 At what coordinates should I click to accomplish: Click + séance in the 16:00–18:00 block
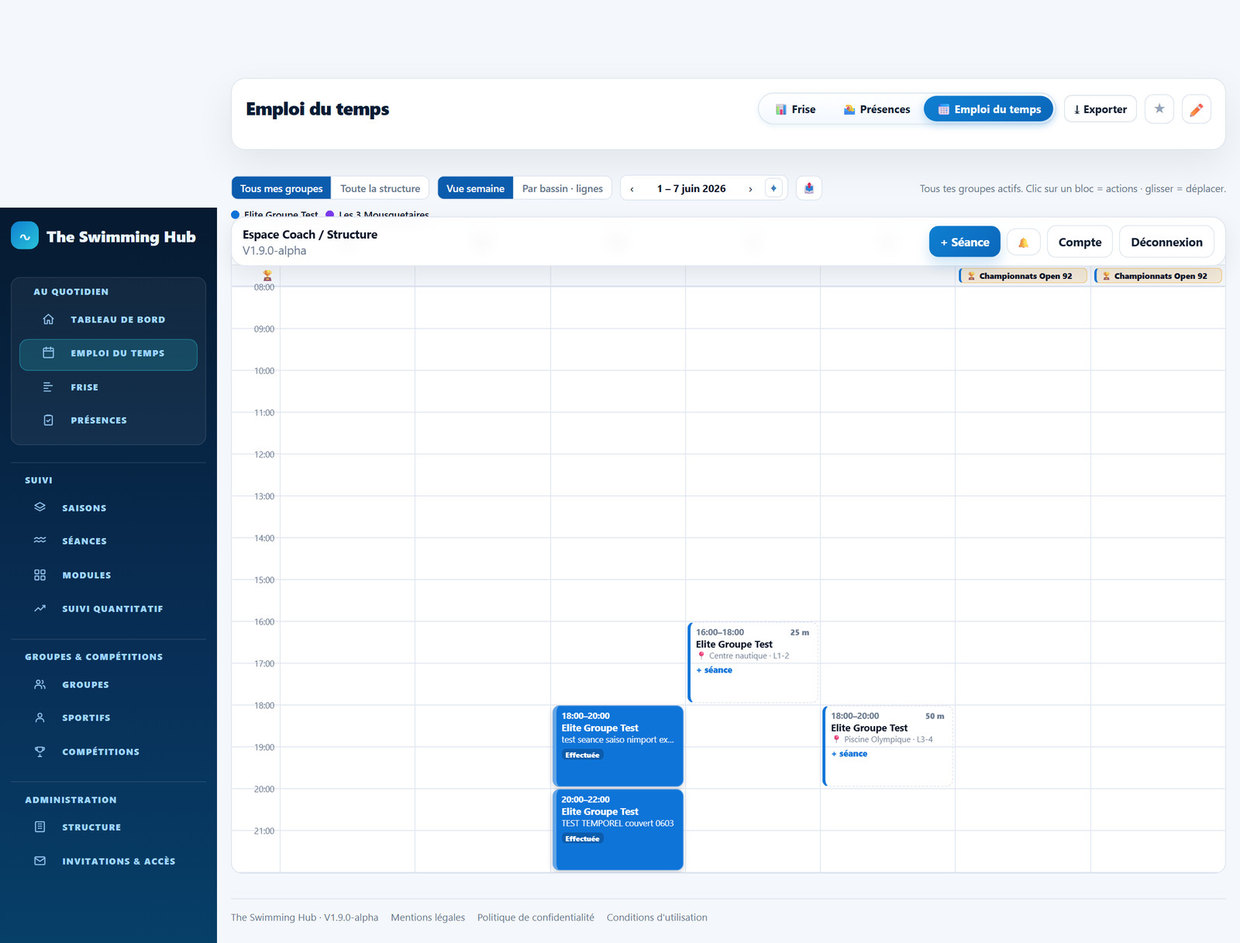(714, 670)
